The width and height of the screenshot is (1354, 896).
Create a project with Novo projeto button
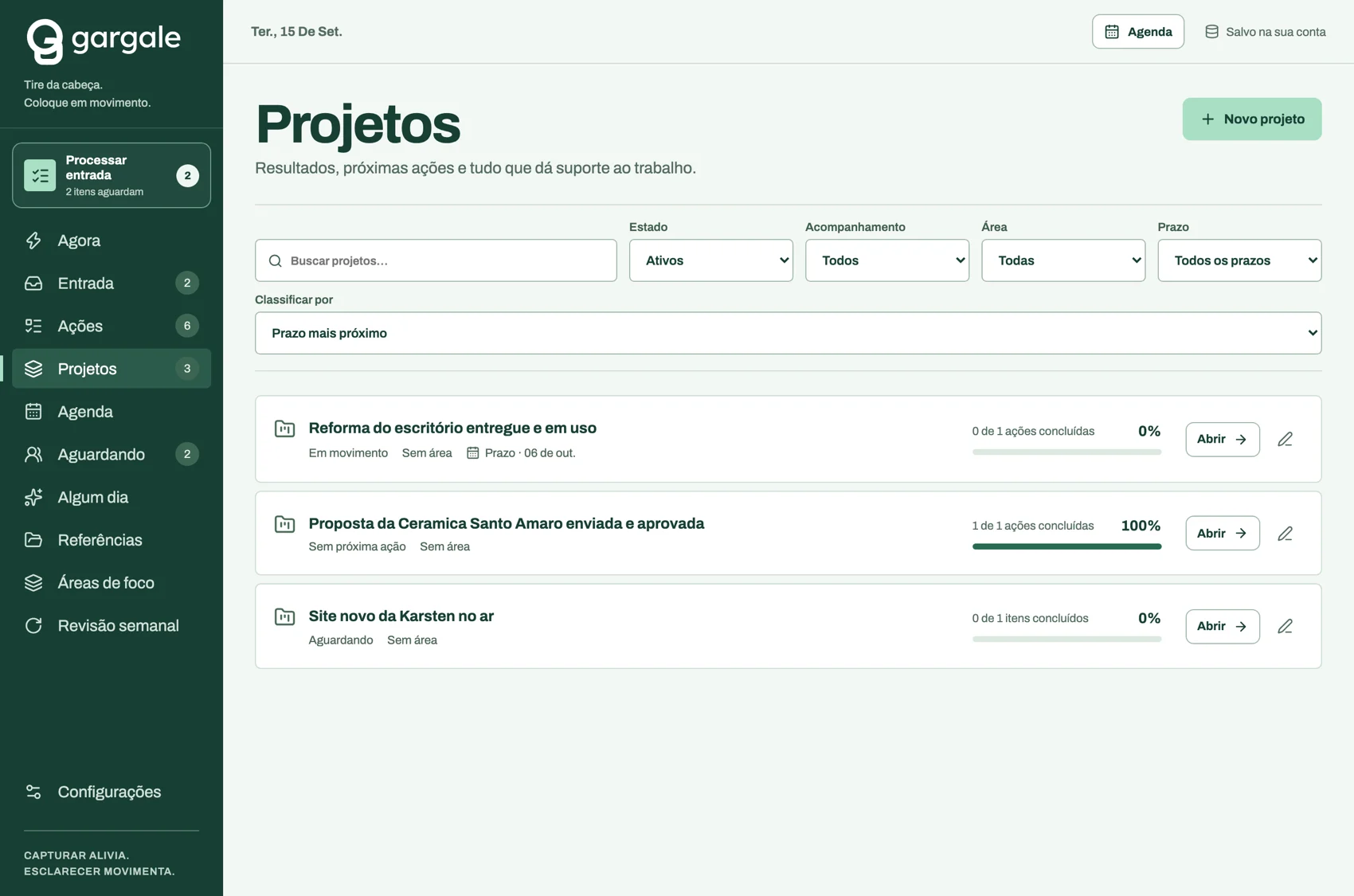coord(1251,119)
